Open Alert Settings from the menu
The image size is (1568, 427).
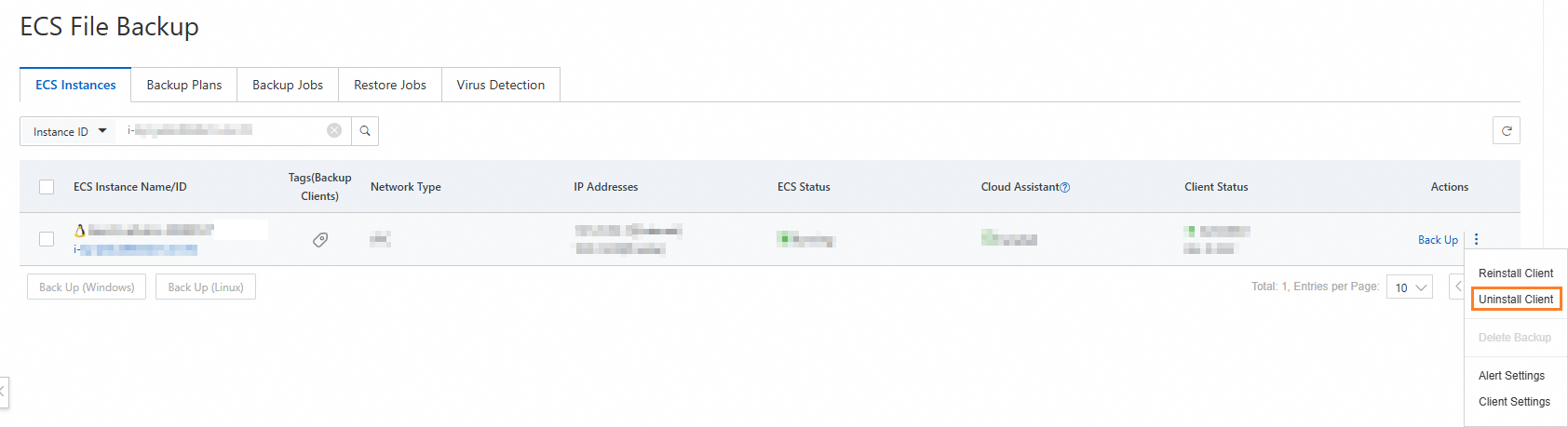pyautogui.click(x=1511, y=376)
